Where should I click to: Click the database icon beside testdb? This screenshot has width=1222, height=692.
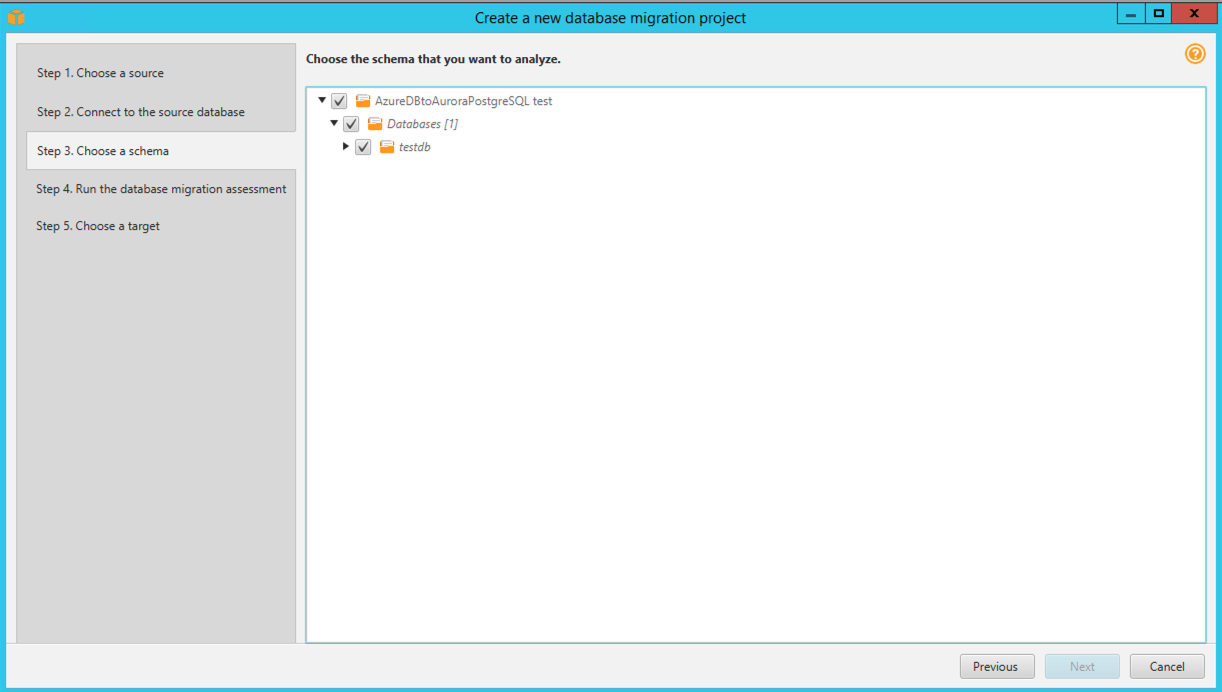(x=386, y=146)
